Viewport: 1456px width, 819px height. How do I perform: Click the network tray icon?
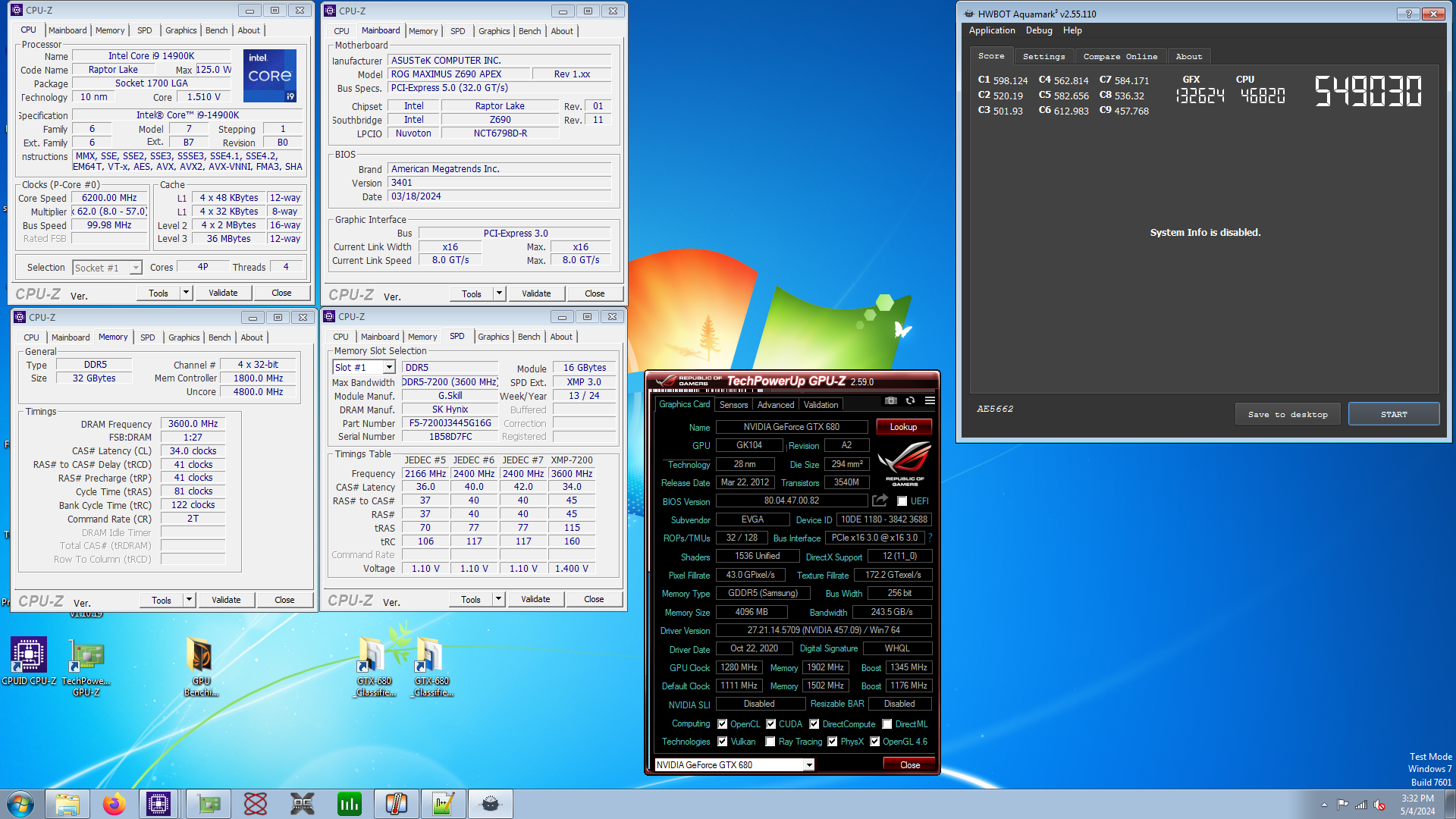coord(1361,805)
